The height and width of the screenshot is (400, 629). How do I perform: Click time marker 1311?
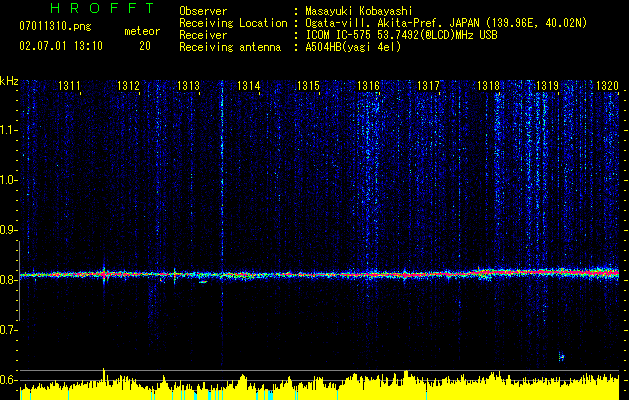point(69,86)
